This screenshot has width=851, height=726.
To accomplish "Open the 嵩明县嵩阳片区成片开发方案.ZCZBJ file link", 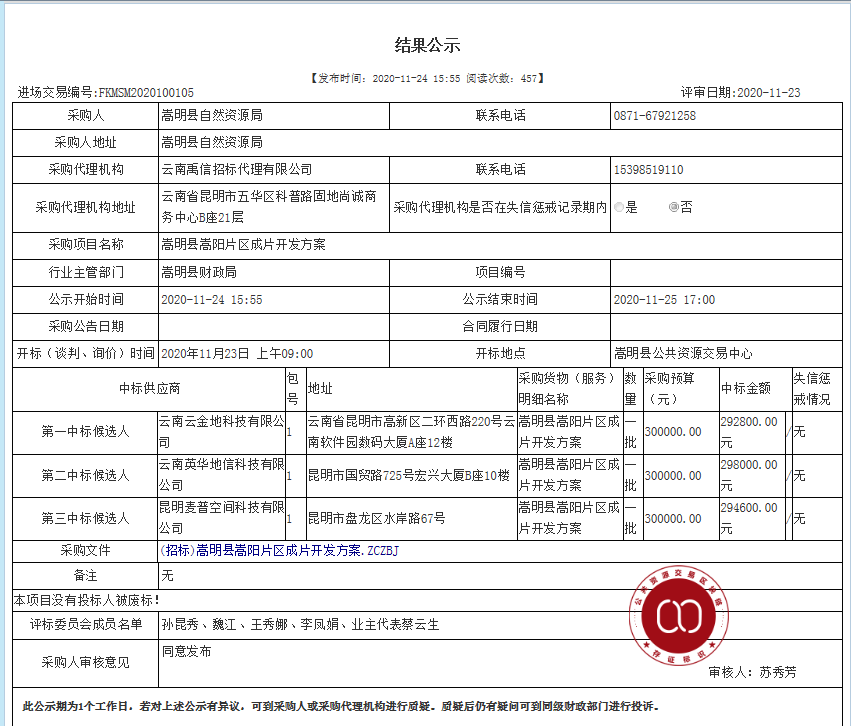I will point(280,551).
